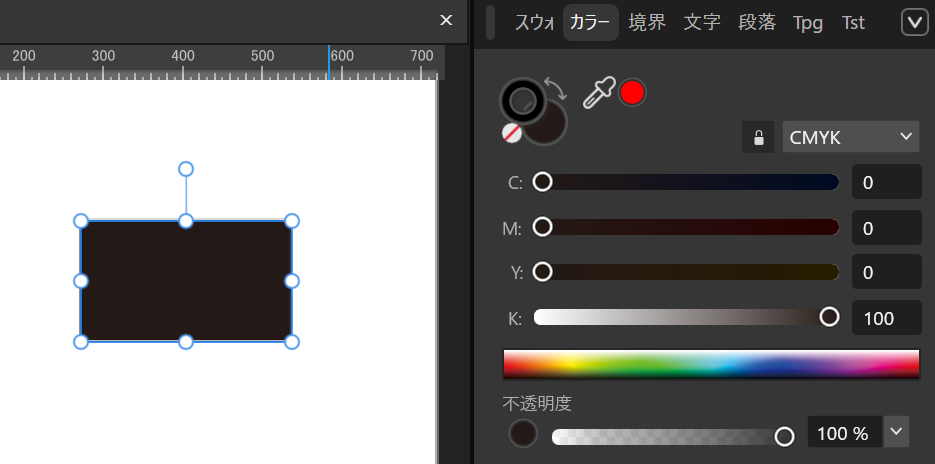Click the right-middle selection handle of rectangle
Image resolution: width=935 pixels, height=464 pixels.
292,281
